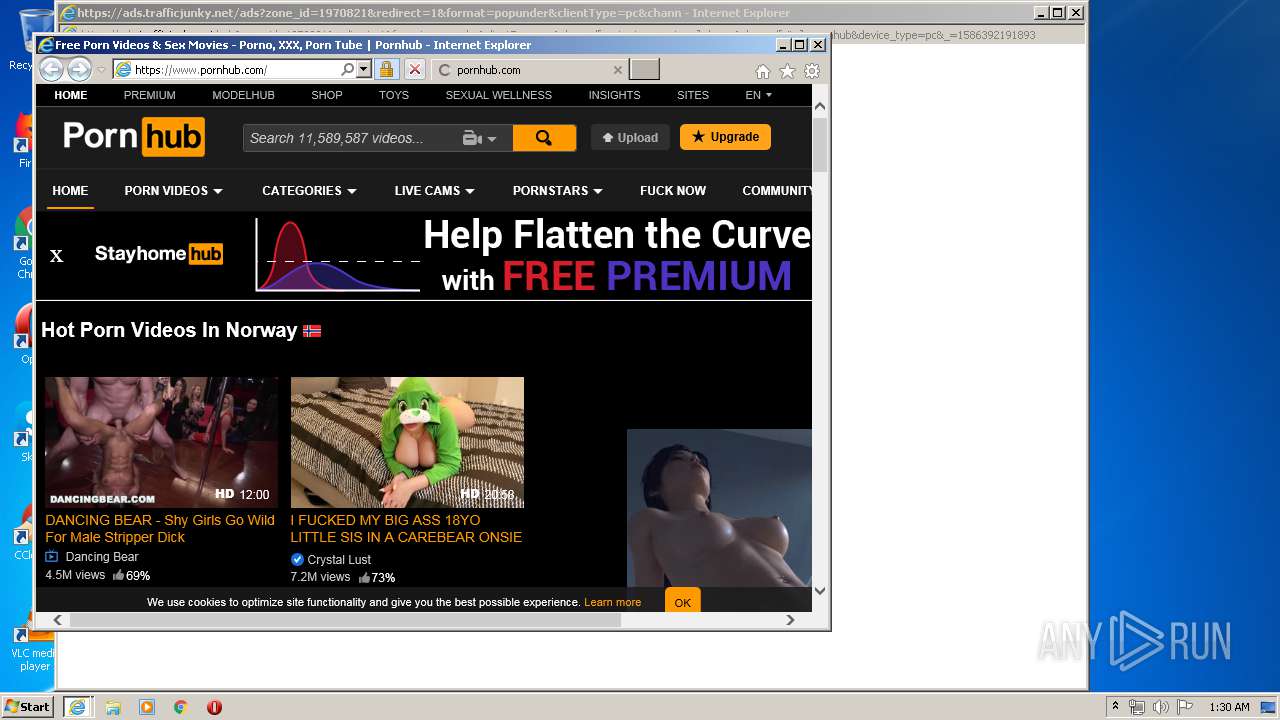Viewport: 1280px width, 720px height.
Task: Expand the CATEGORIES navigation dropdown
Action: click(309, 190)
